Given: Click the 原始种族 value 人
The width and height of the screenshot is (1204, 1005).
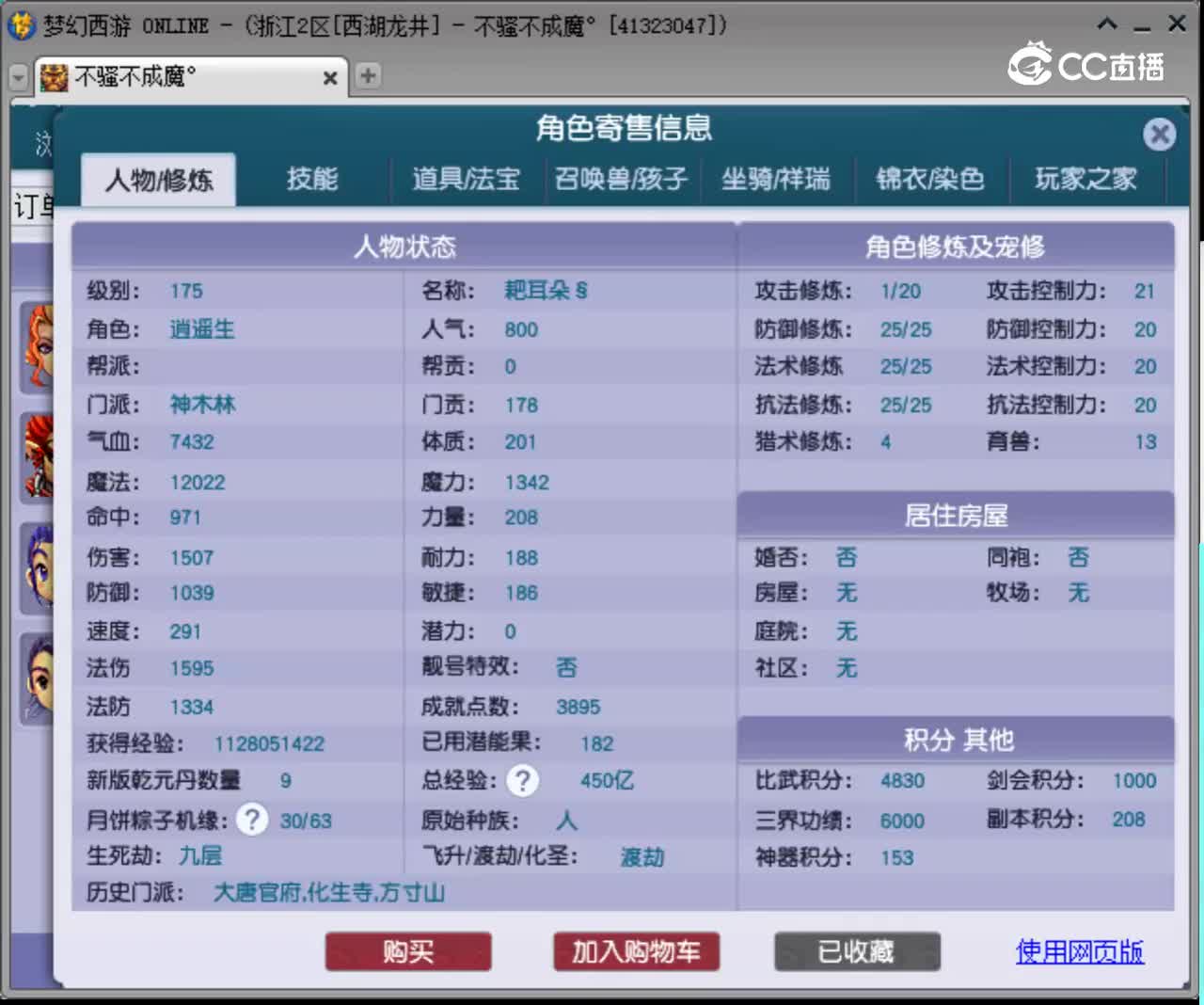Looking at the screenshot, I should [x=566, y=820].
